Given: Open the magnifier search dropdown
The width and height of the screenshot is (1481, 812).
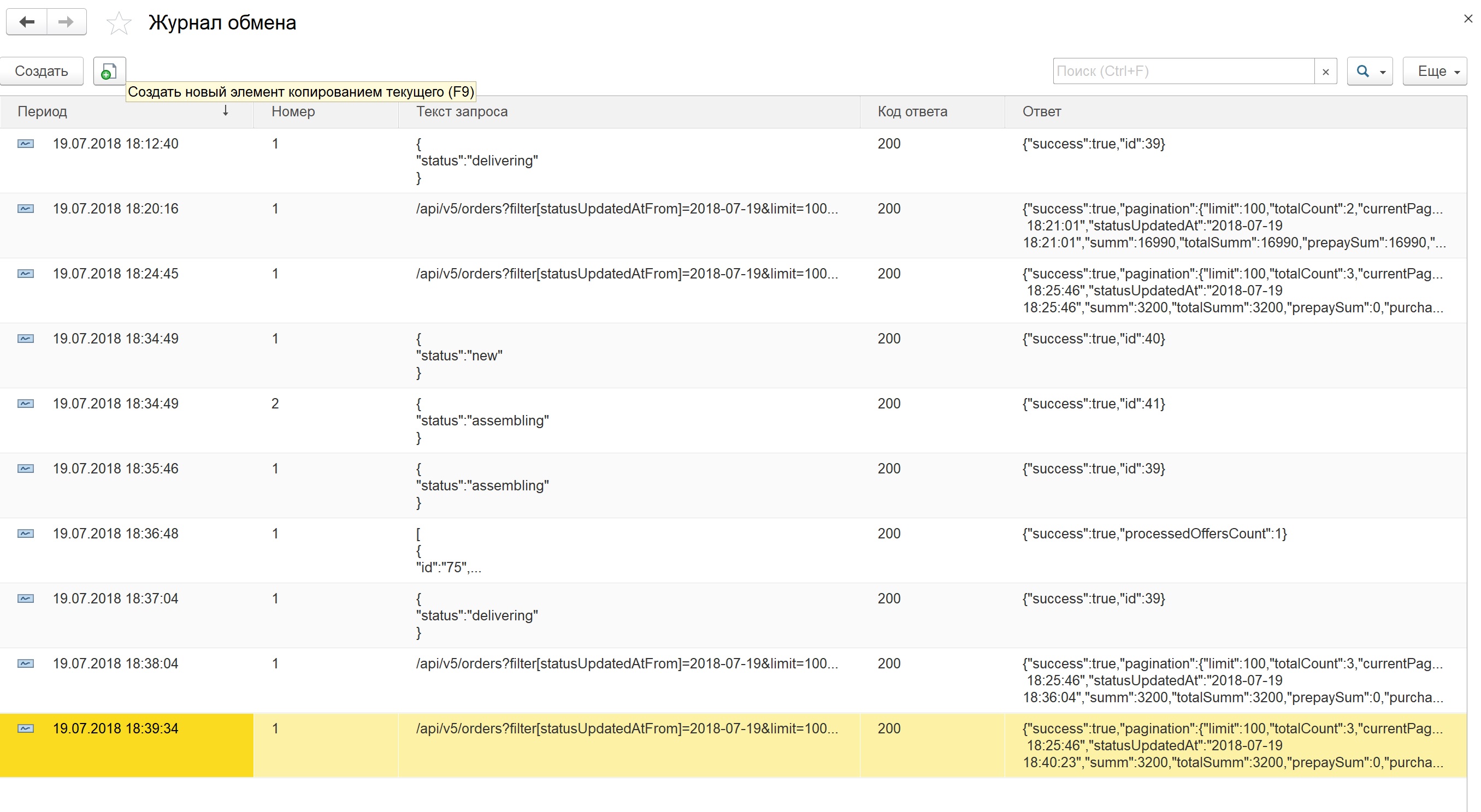Looking at the screenshot, I should [x=1370, y=71].
